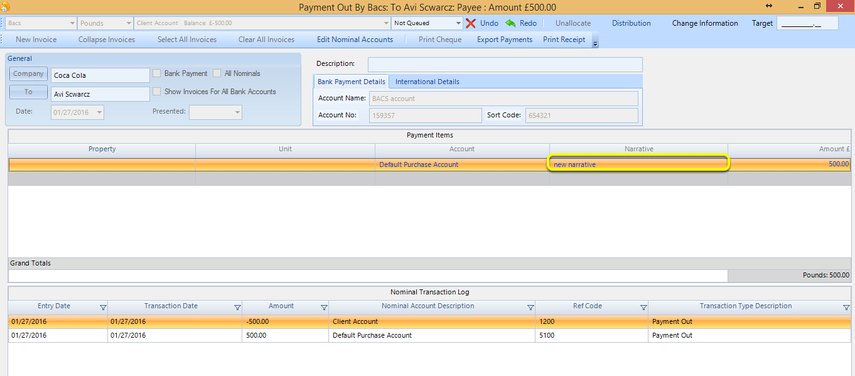Toggle the Bank Payment checkbox
This screenshot has width=855, height=376.
click(157, 74)
